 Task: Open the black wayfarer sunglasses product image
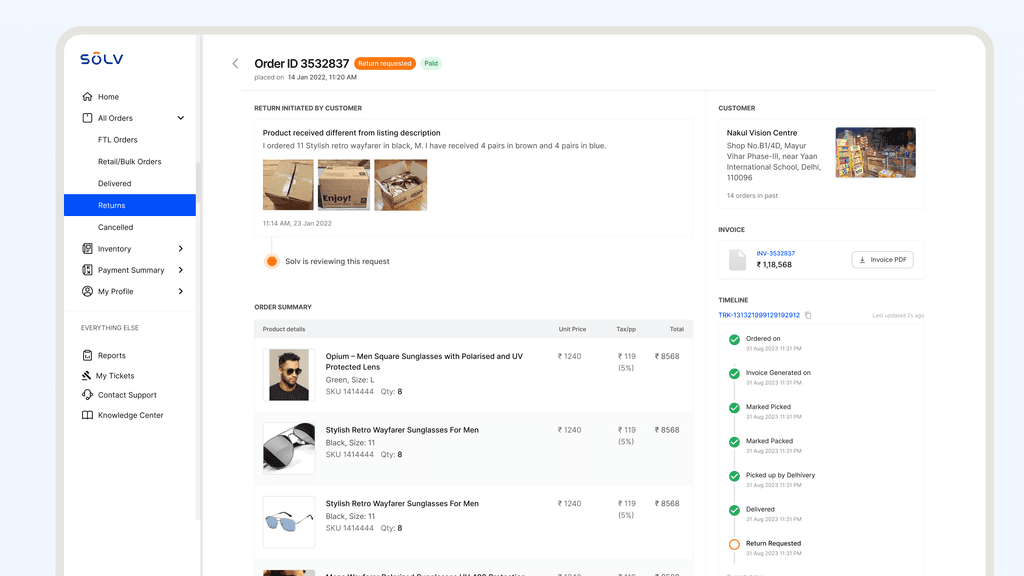pos(289,448)
